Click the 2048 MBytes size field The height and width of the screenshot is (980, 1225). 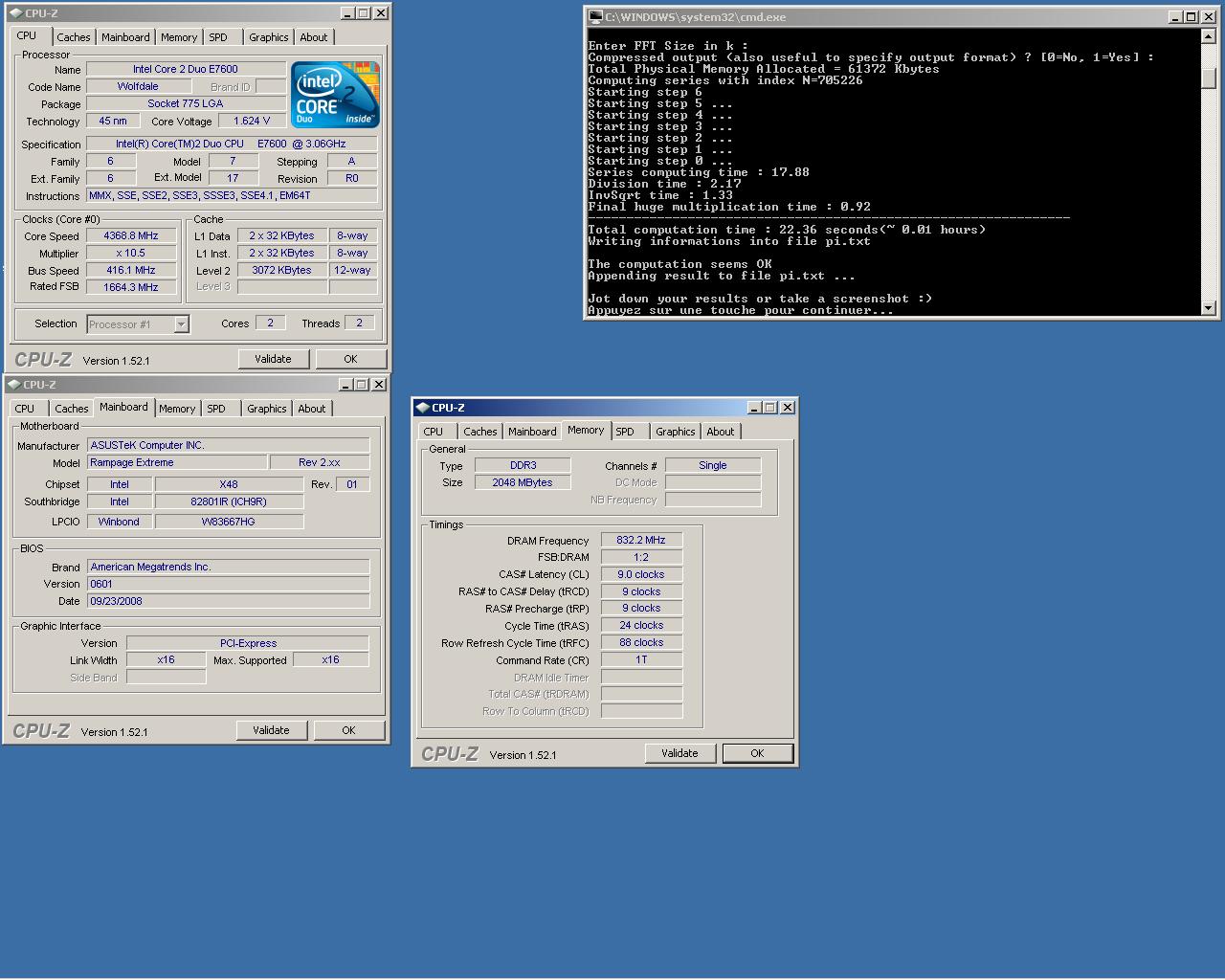tap(523, 482)
